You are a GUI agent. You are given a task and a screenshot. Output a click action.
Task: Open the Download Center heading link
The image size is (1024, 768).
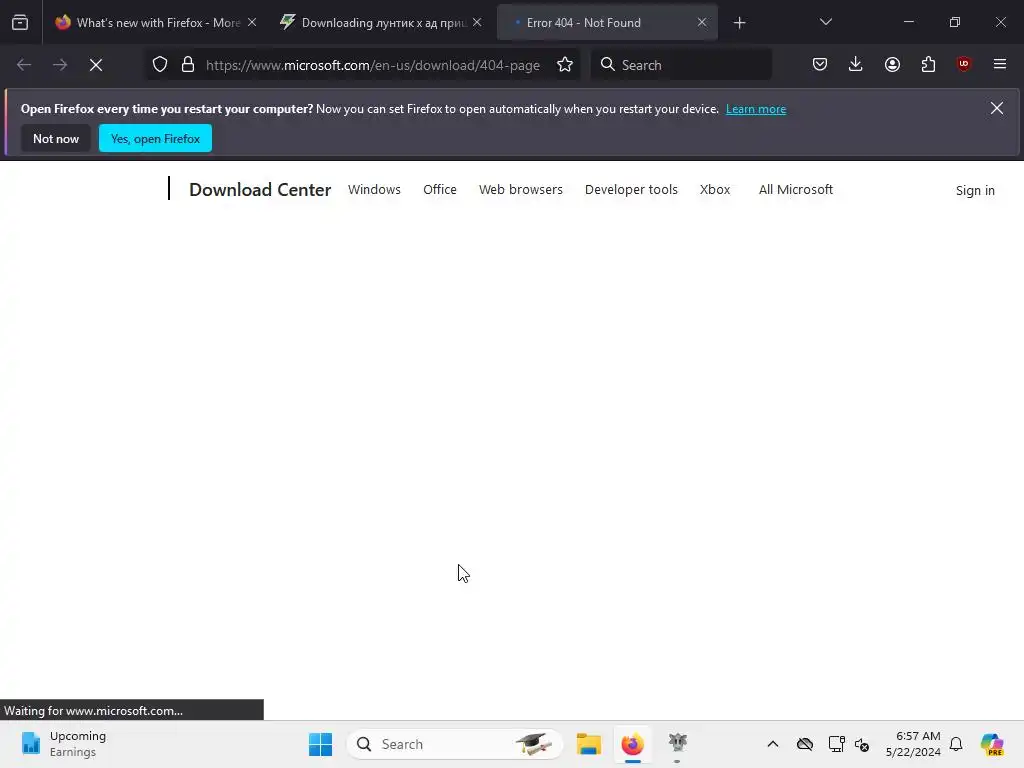tap(260, 189)
